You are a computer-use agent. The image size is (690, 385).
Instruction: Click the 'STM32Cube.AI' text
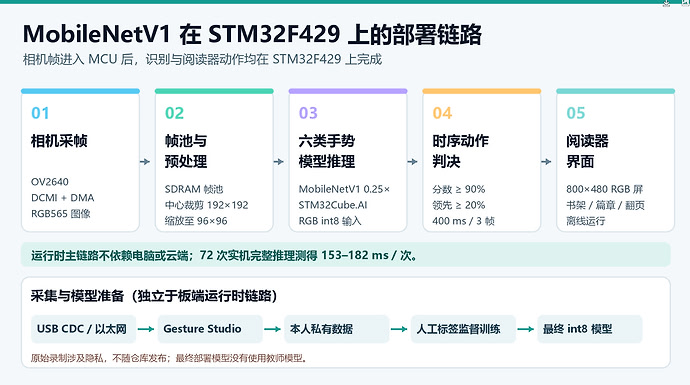(x=333, y=205)
